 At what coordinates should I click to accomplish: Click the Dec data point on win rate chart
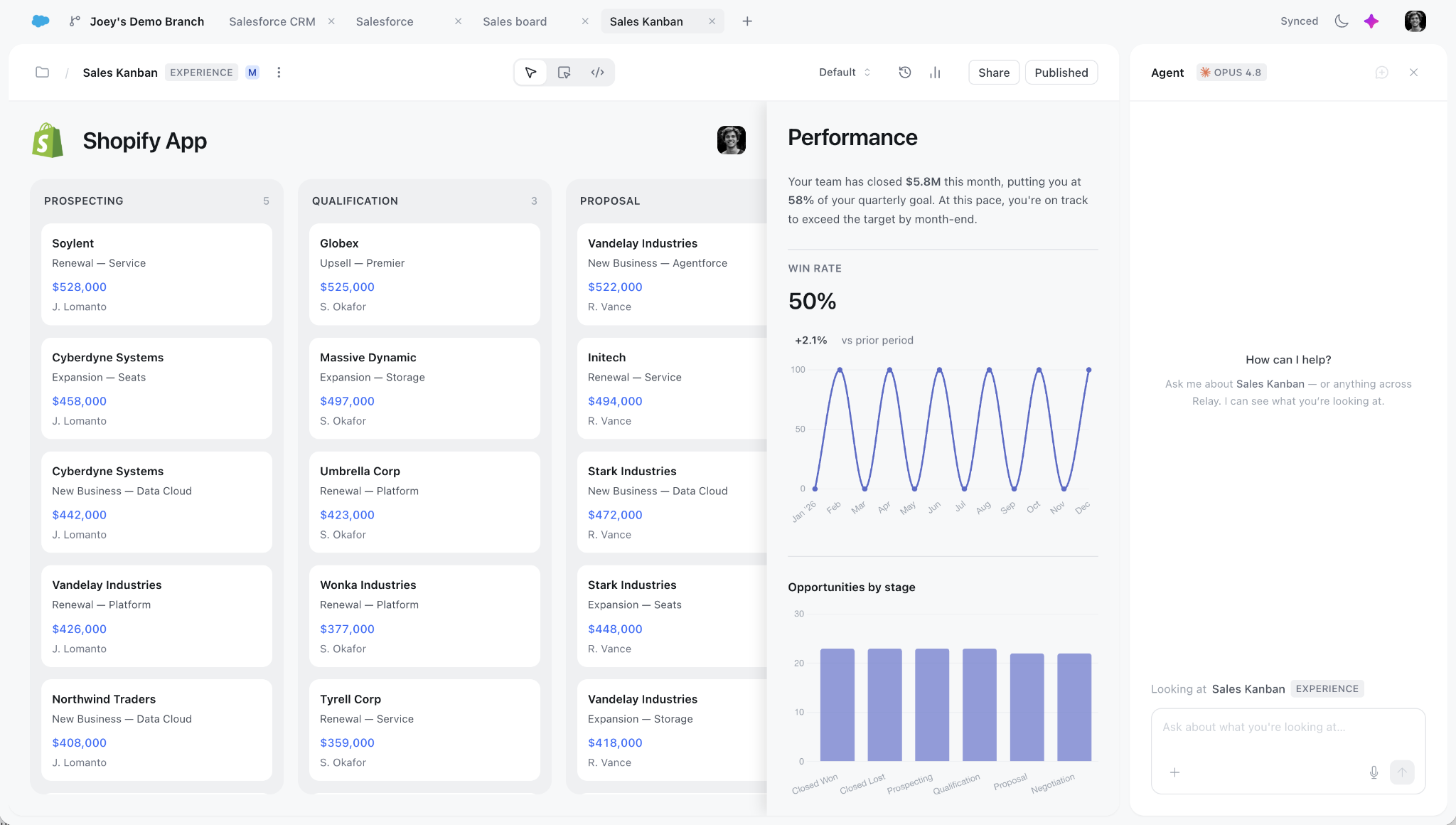pos(1088,370)
